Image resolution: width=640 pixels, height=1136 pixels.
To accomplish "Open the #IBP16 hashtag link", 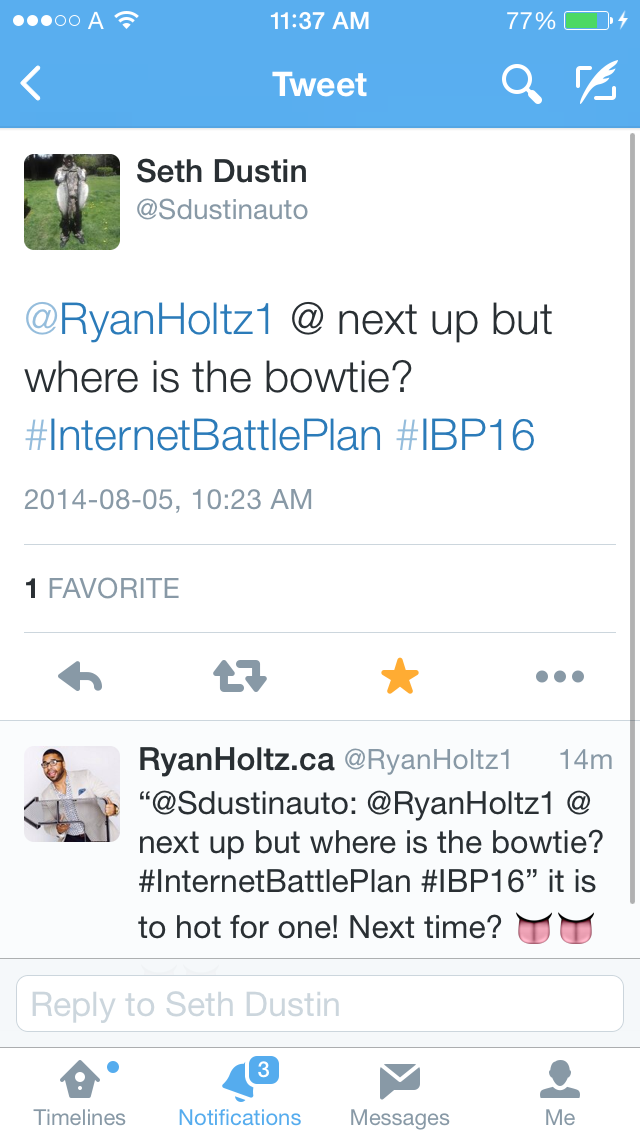I will pyautogui.click(x=466, y=436).
